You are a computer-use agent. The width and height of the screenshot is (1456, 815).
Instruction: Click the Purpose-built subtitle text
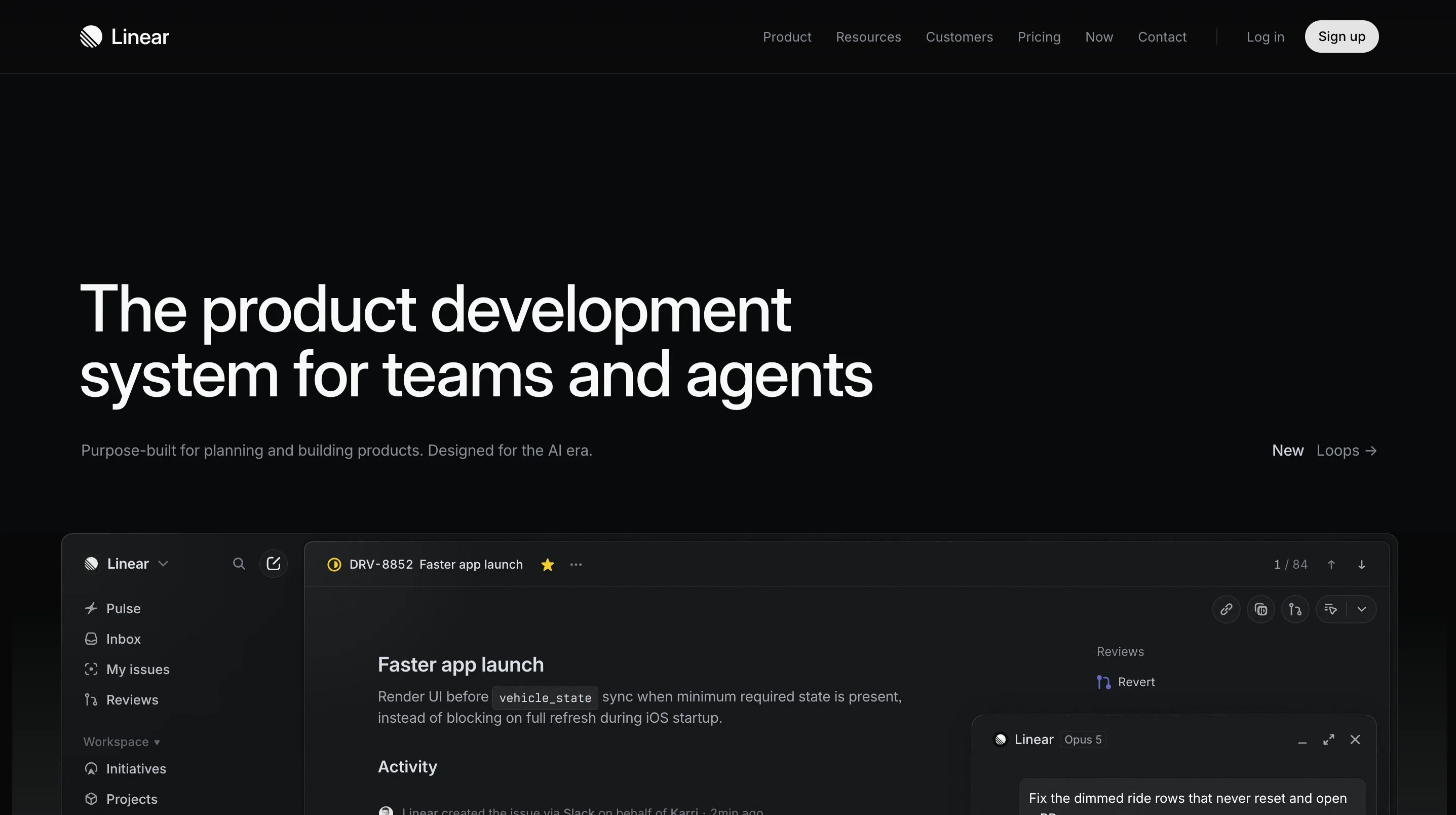click(336, 450)
